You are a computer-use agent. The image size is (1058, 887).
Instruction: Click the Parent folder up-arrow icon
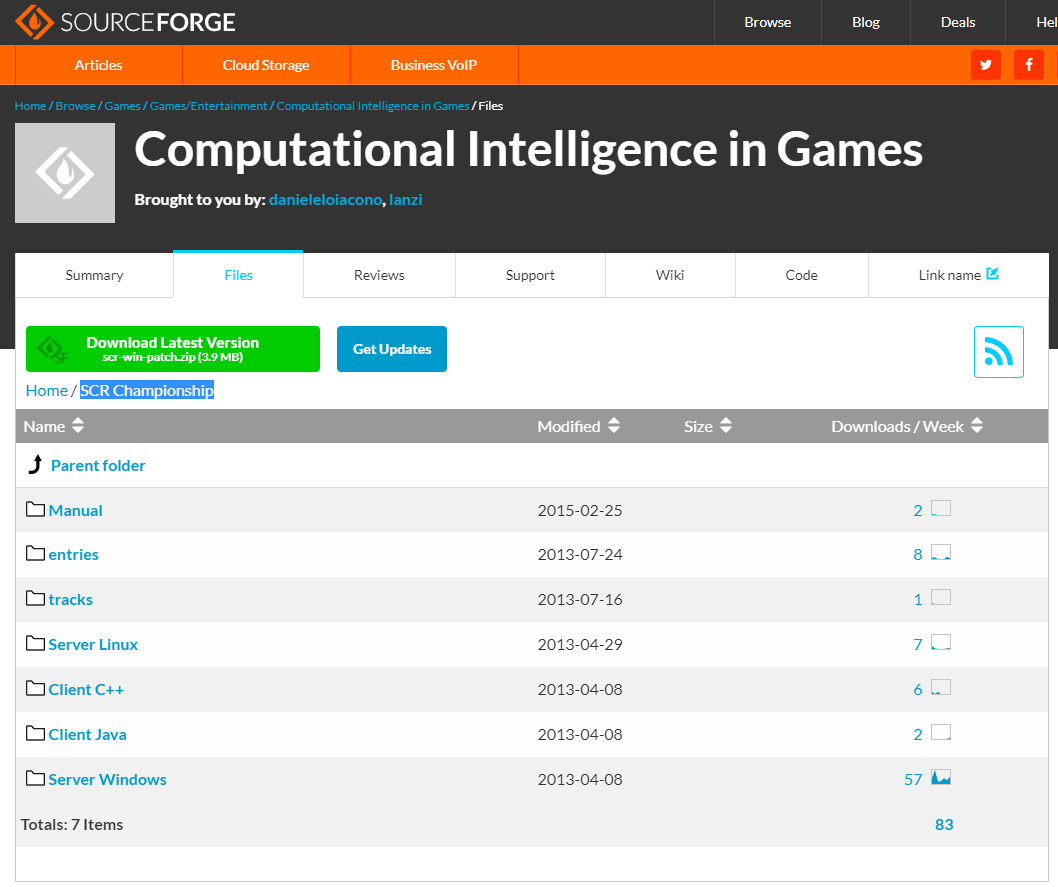tap(35, 464)
